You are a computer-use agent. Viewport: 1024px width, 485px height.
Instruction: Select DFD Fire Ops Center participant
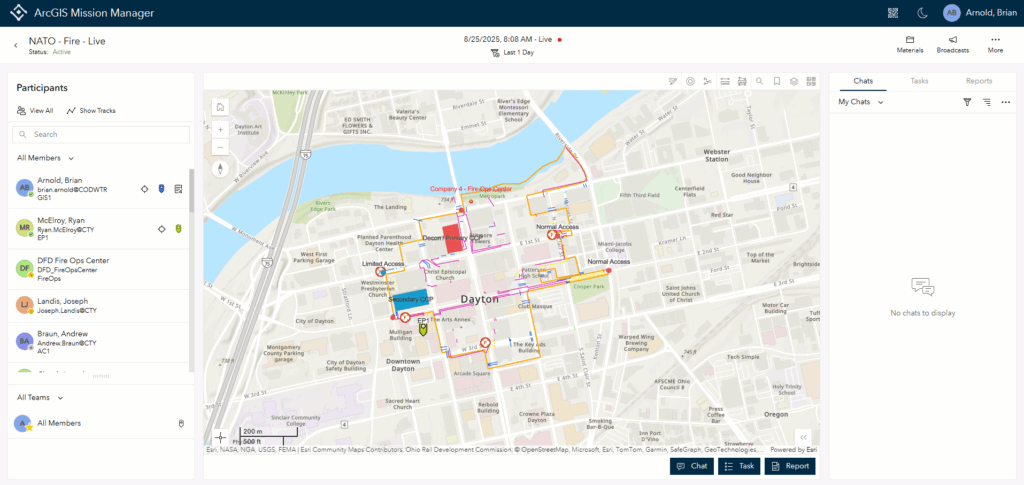click(98, 269)
